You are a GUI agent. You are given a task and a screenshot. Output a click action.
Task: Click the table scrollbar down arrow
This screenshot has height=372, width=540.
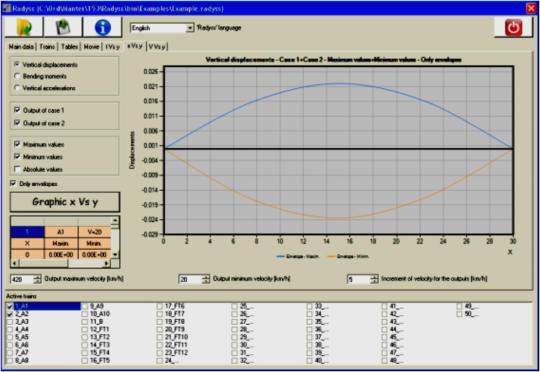pyautogui.click(x=115, y=255)
